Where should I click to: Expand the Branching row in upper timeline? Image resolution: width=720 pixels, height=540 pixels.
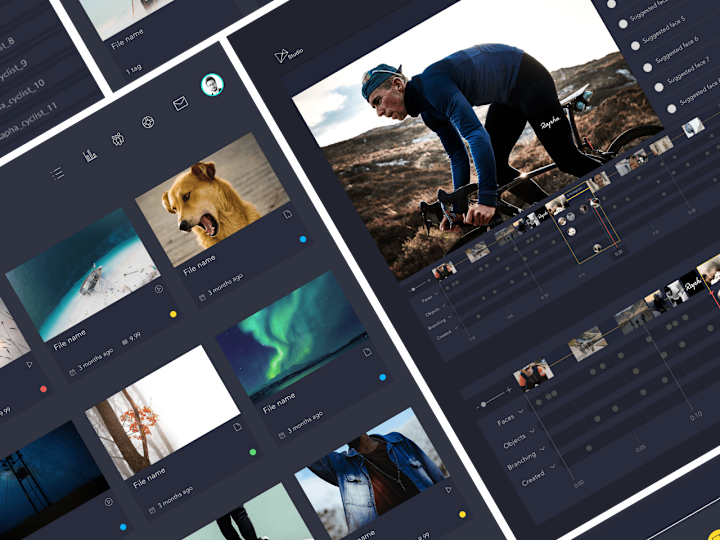click(x=450, y=316)
